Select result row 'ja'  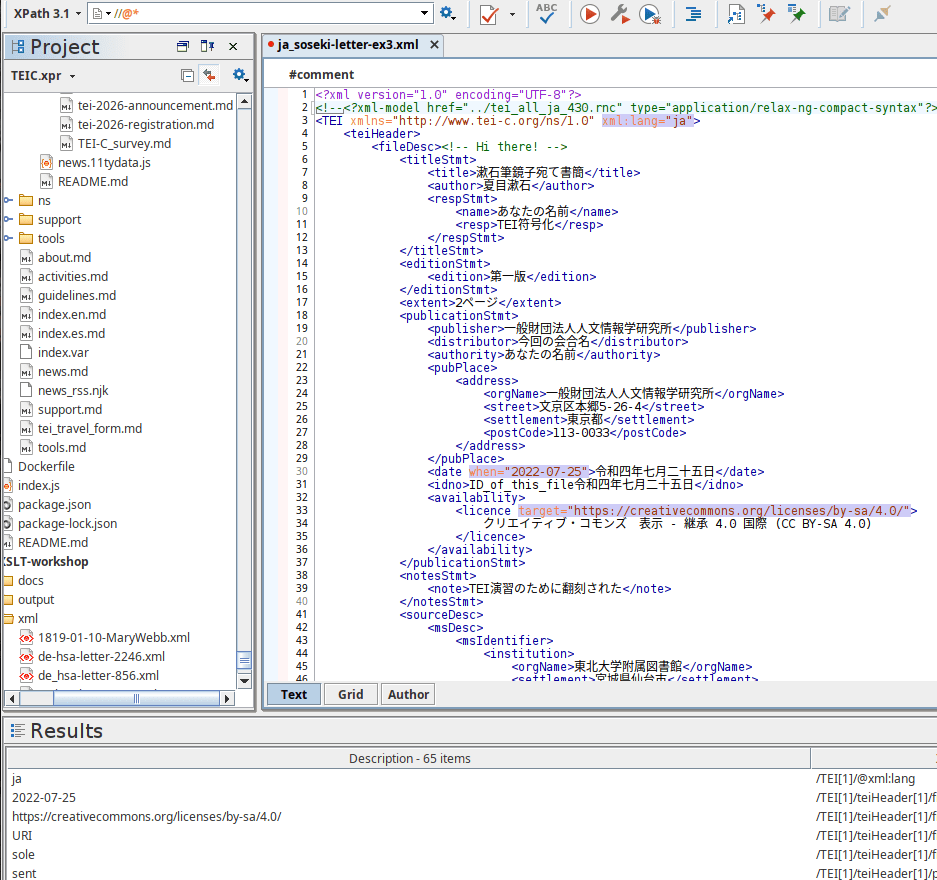[x=409, y=778]
